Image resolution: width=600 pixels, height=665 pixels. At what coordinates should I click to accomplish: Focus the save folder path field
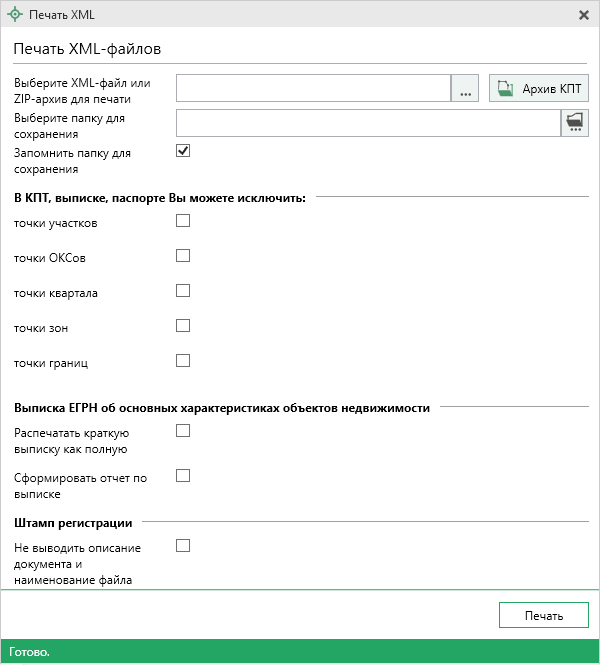pyautogui.click(x=367, y=123)
